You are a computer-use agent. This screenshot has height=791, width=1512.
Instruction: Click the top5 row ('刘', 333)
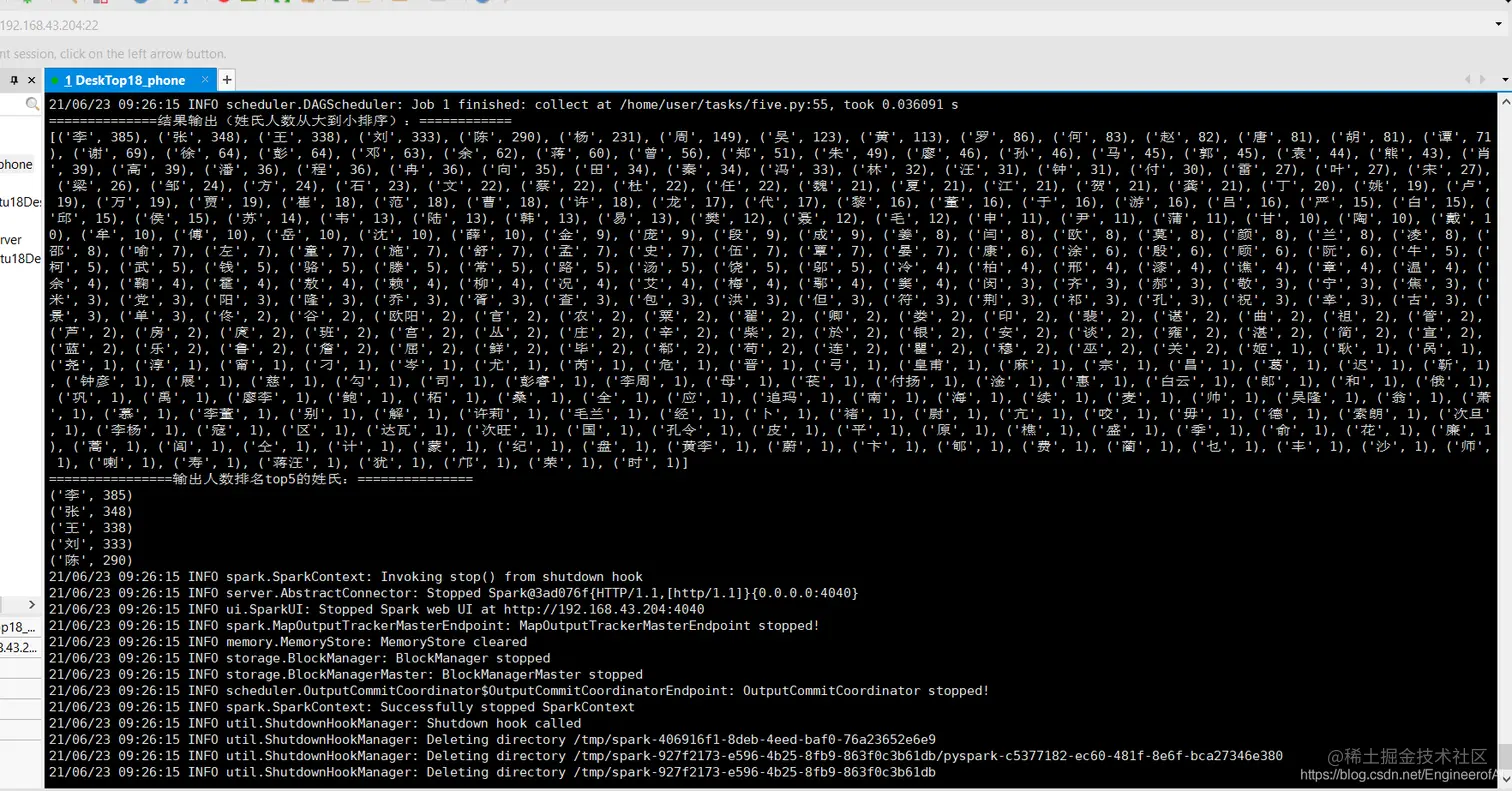[x=90, y=544]
